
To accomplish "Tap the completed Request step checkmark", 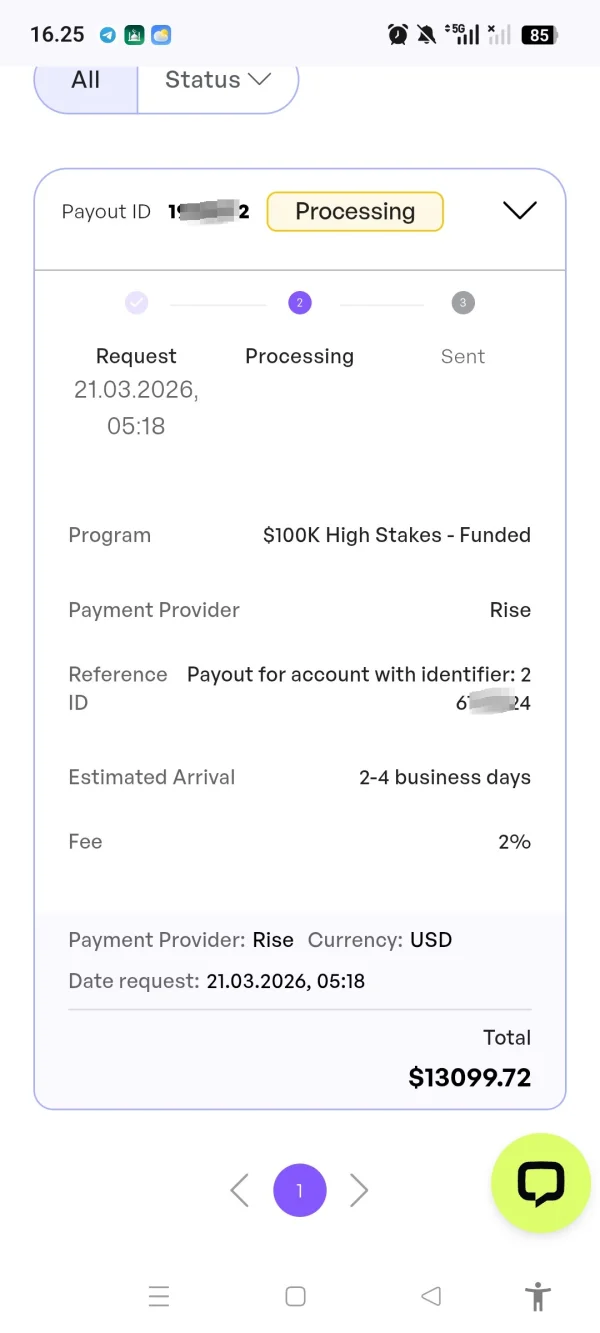I will click(137, 303).
